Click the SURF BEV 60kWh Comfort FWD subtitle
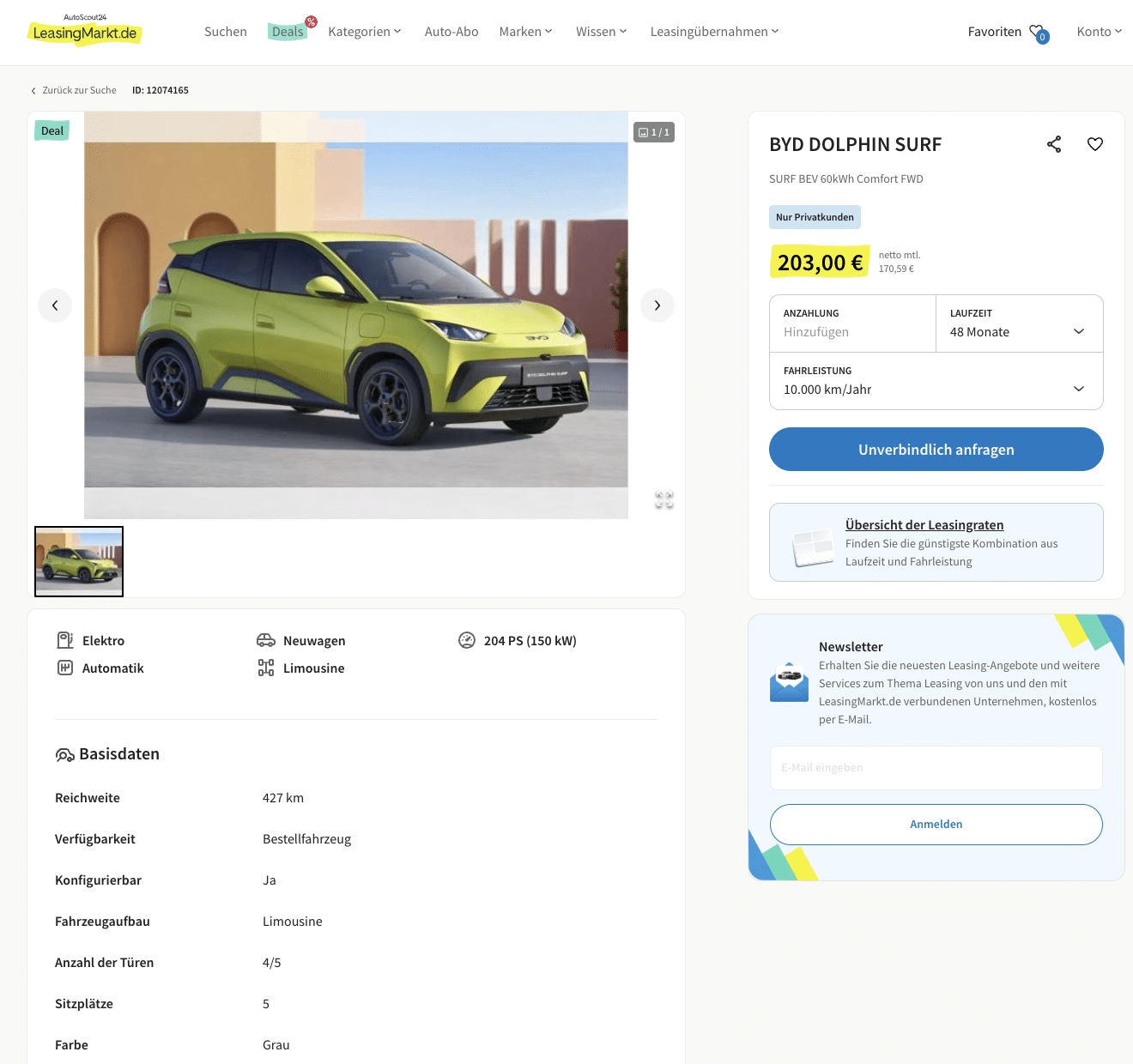 point(846,179)
